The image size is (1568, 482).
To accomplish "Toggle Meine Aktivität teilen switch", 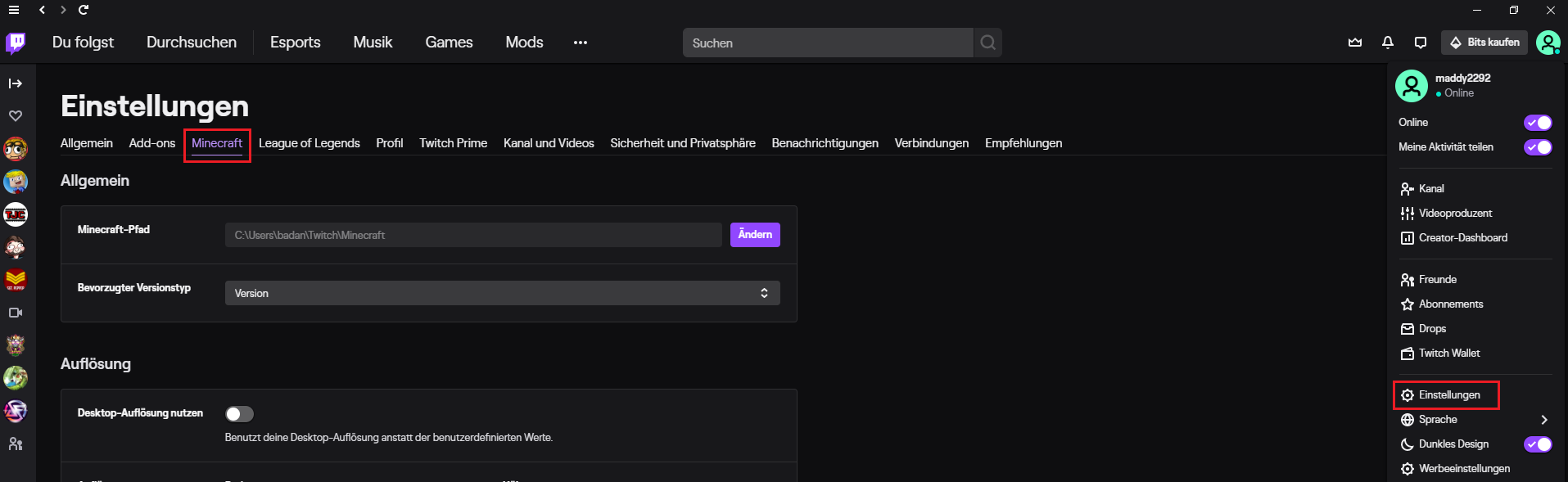I will click(x=1538, y=147).
